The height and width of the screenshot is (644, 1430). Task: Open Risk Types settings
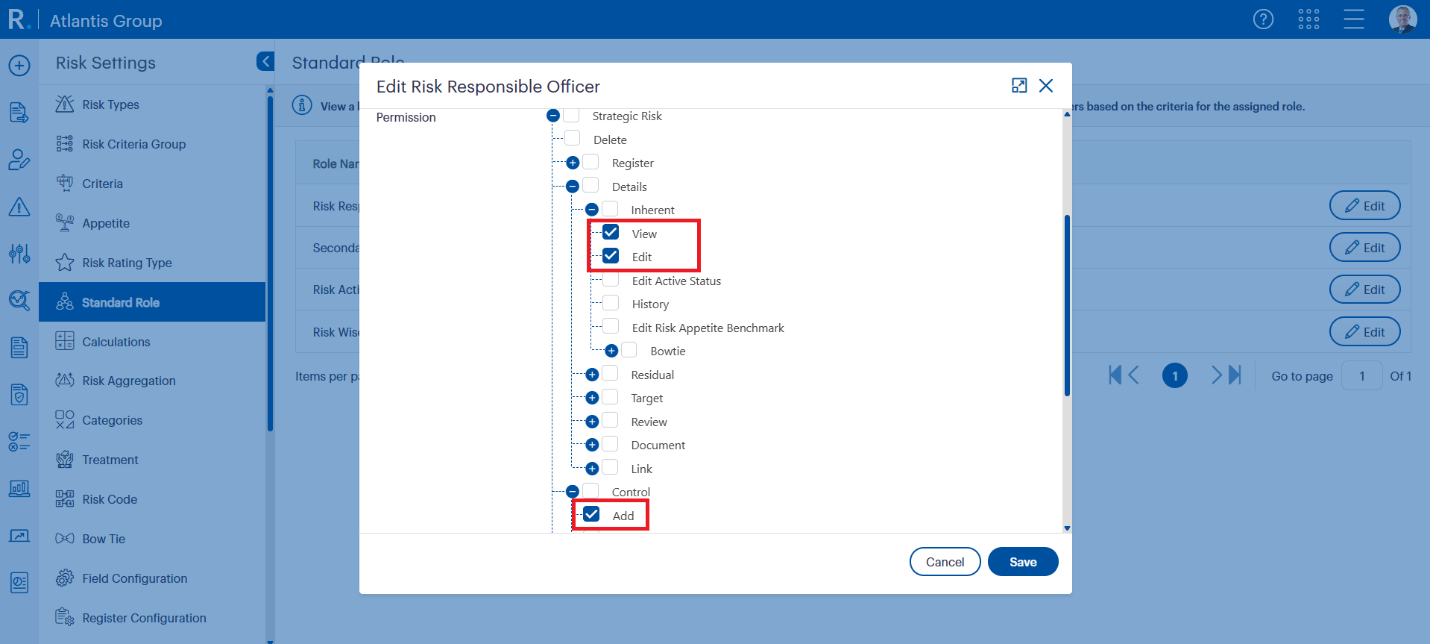pyautogui.click(x=152, y=105)
